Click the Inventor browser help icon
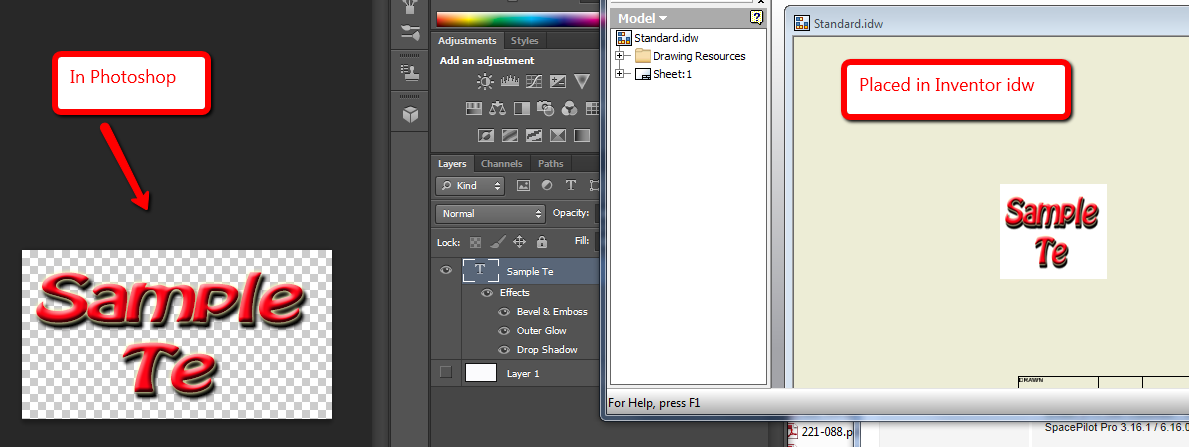This screenshot has height=447, width=1189. [756, 17]
